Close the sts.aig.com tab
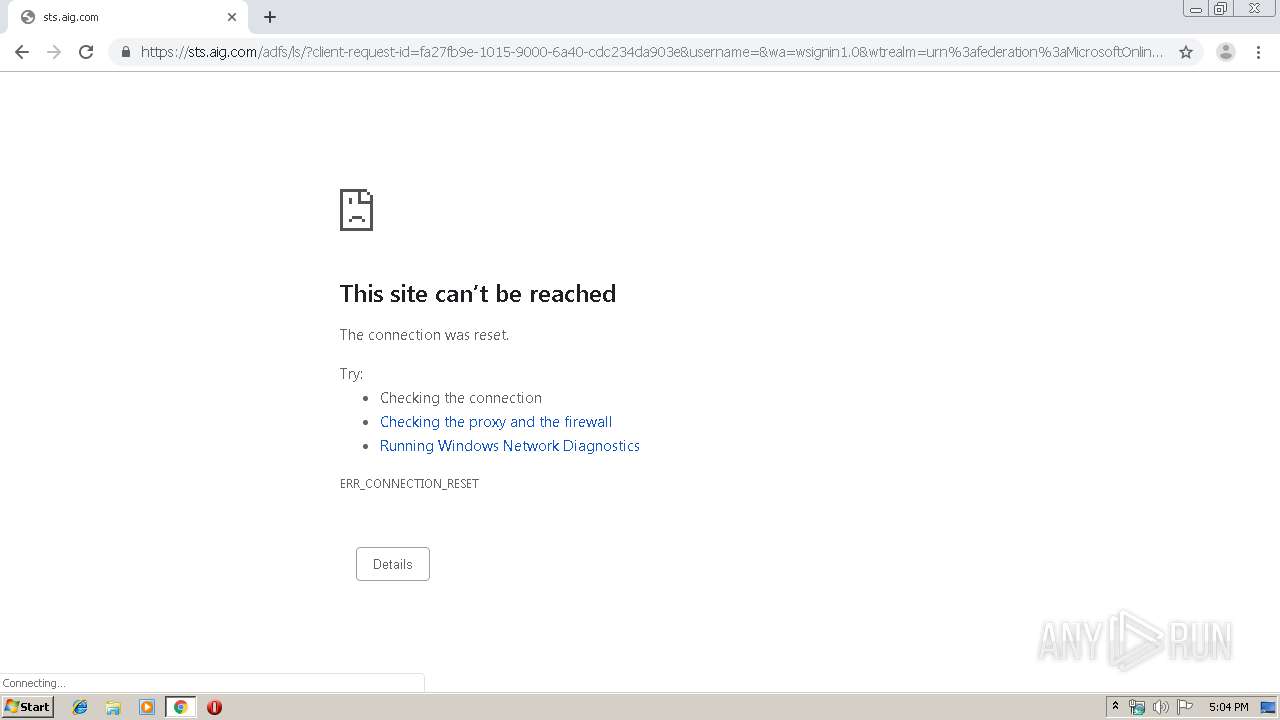Viewport: 1280px width, 720px height. pos(232,17)
